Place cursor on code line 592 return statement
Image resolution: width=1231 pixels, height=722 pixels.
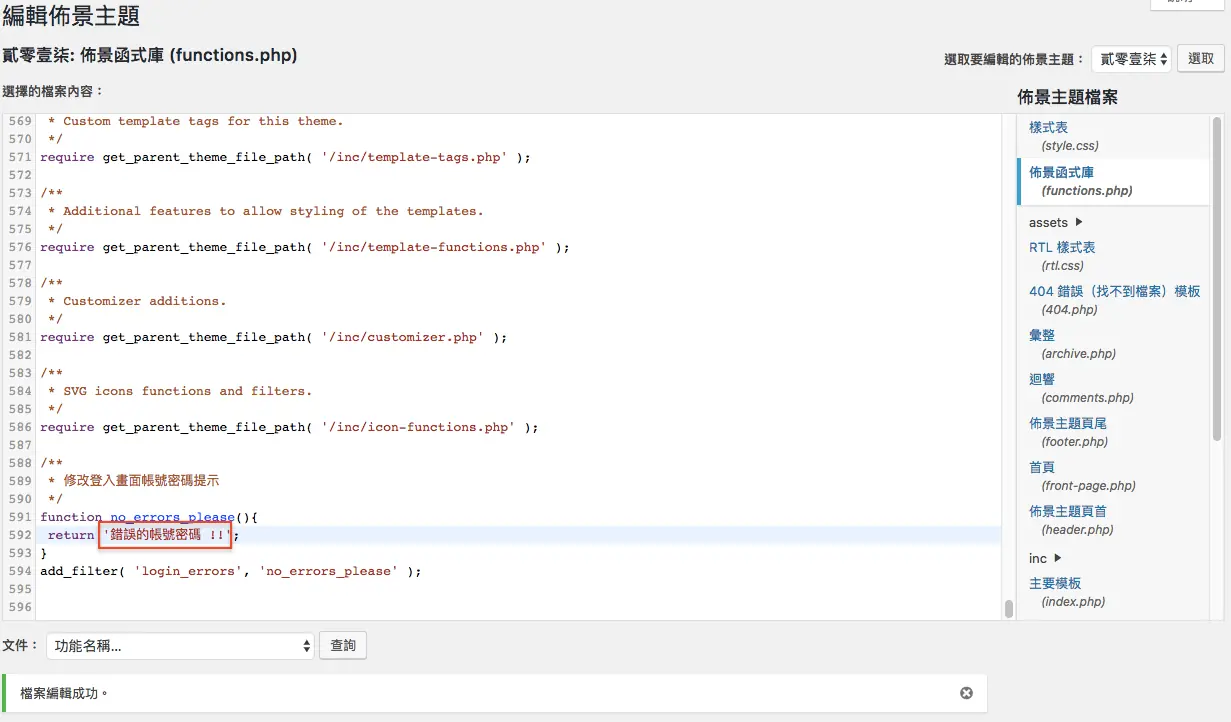pyautogui.click(x=140, y=535)
